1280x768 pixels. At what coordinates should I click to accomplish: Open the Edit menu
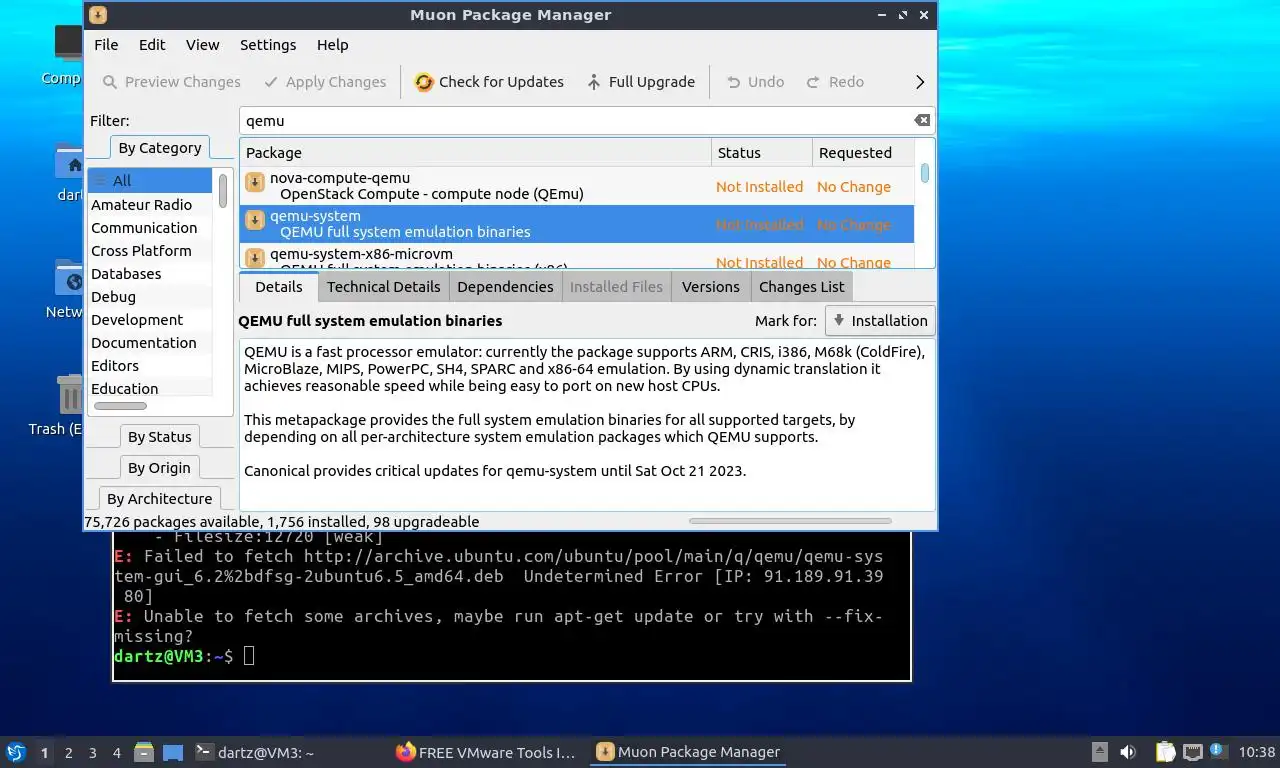click(x=152, y=45)
